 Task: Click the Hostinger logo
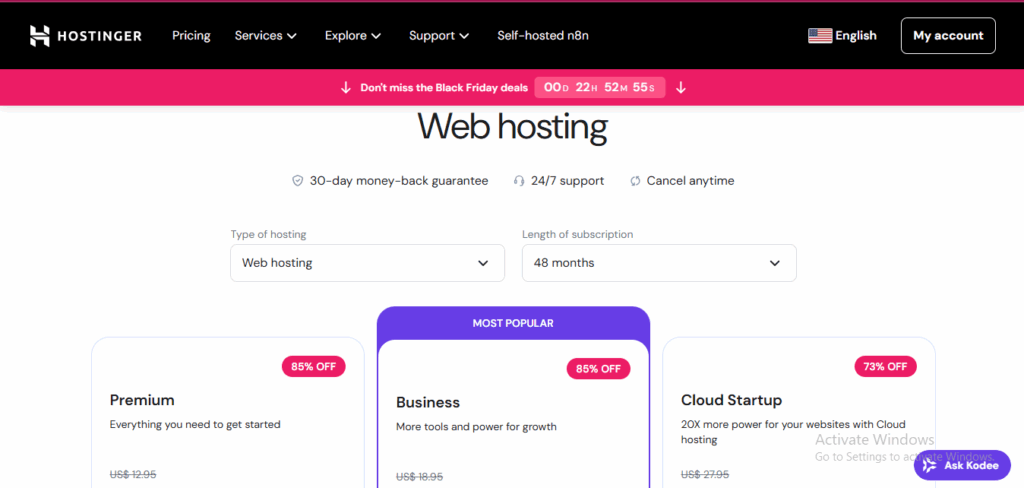coord(86,36)
